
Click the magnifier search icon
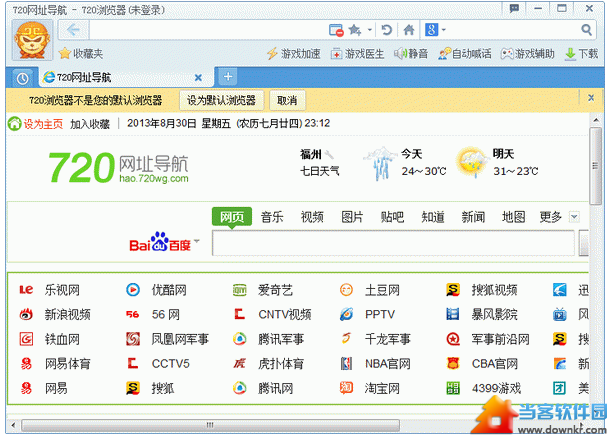point(586,29)
